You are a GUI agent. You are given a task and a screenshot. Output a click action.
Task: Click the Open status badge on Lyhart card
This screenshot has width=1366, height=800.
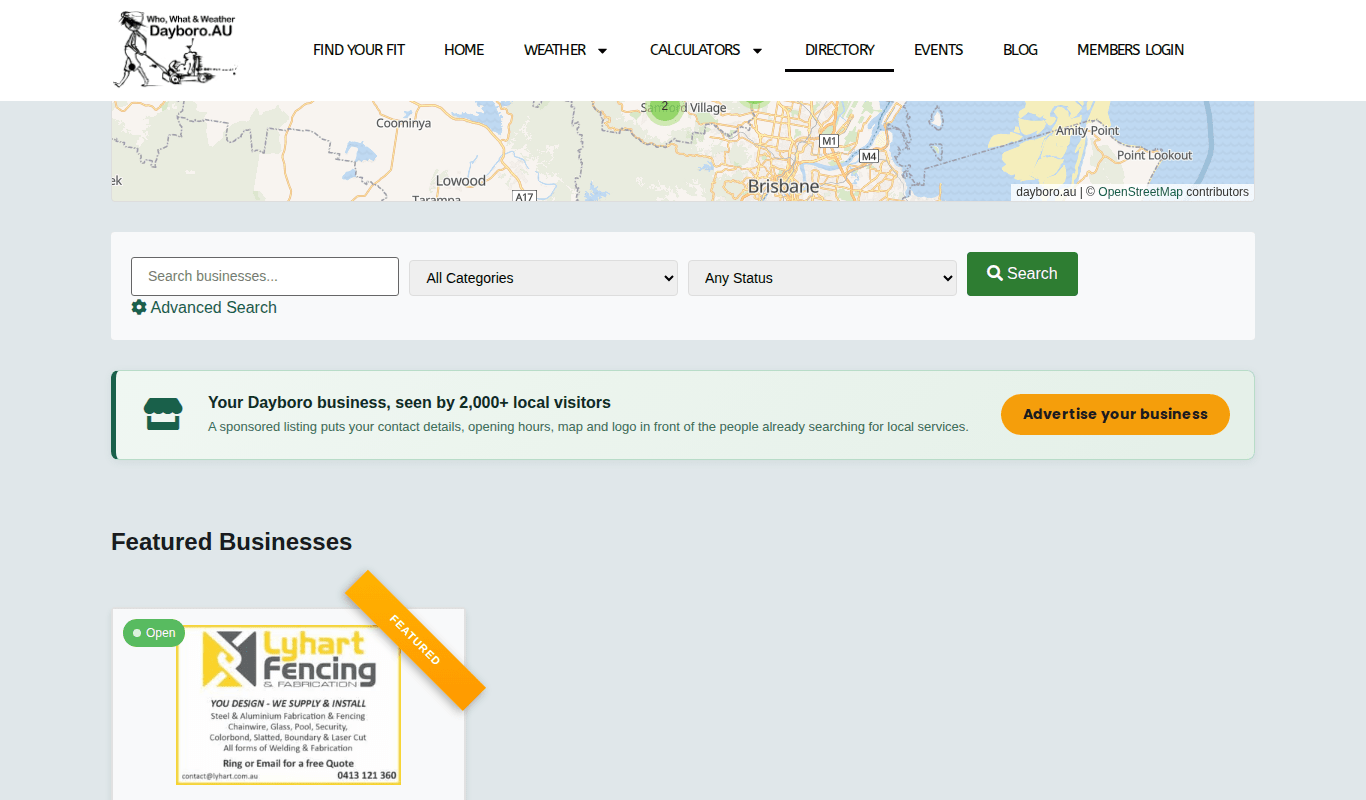click(x=154, y=633)
